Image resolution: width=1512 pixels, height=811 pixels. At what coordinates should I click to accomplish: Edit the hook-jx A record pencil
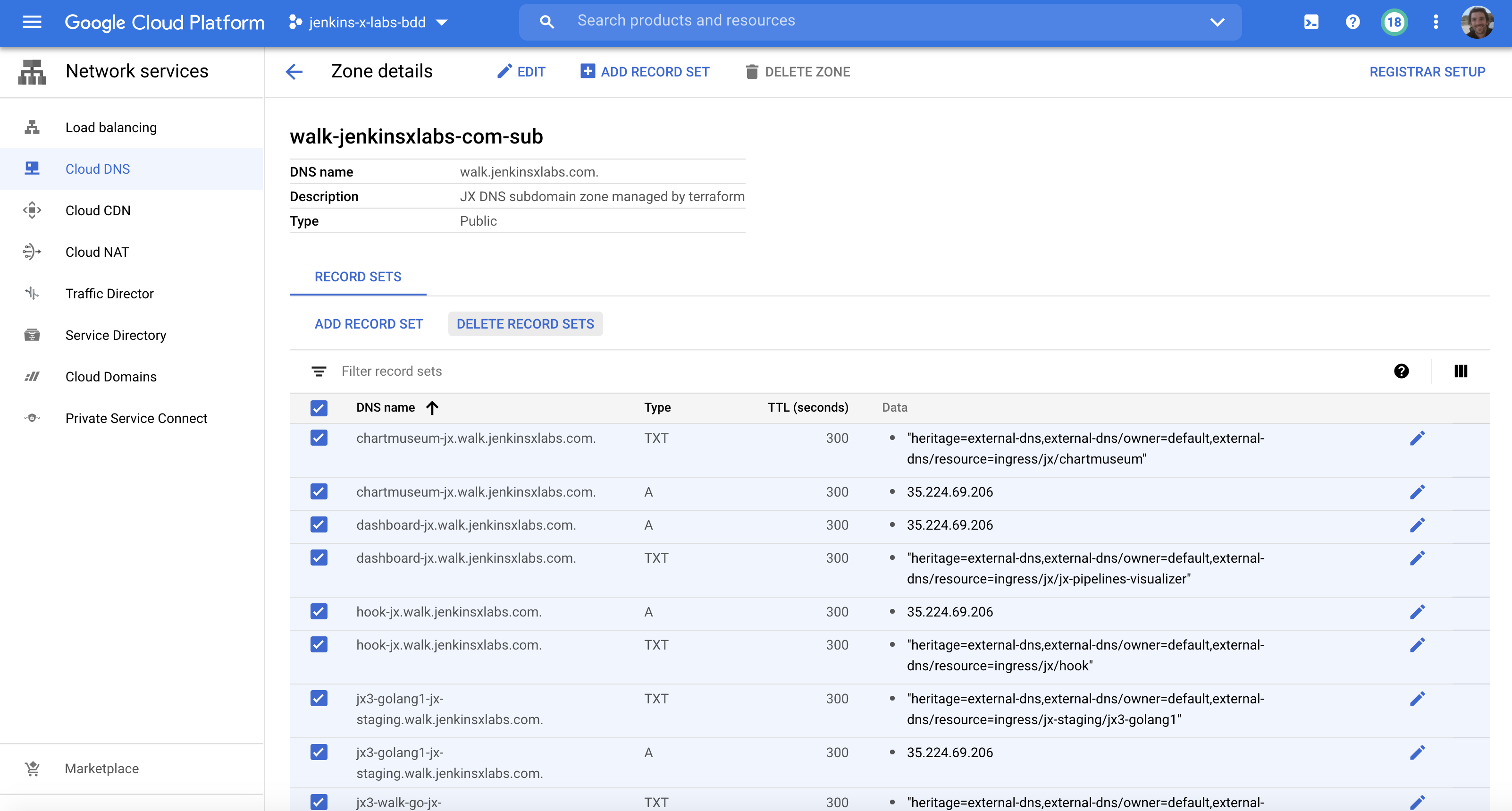click(x=1417, y=612)
